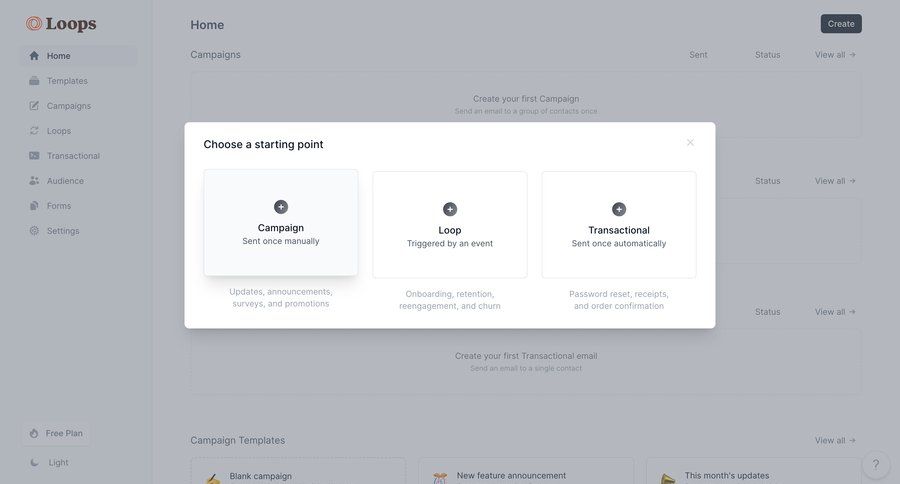Image resolution: width=900 pixels, height=484 pixels.
Task: Click the Templates icon in sidebar
Action: [34, 81]
